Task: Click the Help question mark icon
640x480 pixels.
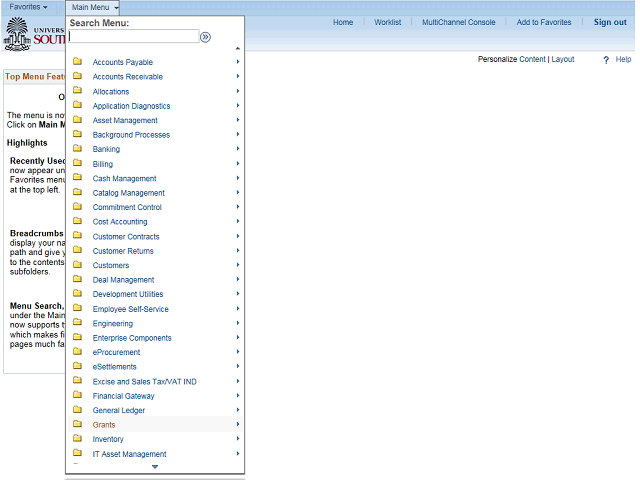Action: [x=606, y=60]
